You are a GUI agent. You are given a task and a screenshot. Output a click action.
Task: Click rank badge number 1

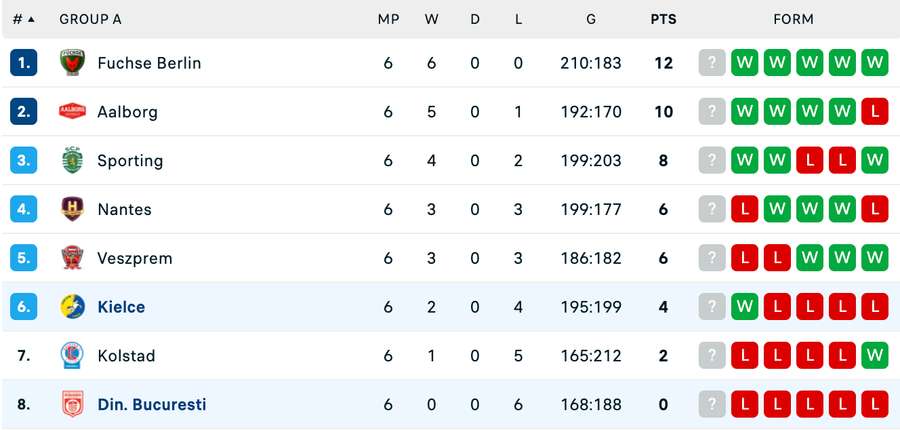point(24,63)
